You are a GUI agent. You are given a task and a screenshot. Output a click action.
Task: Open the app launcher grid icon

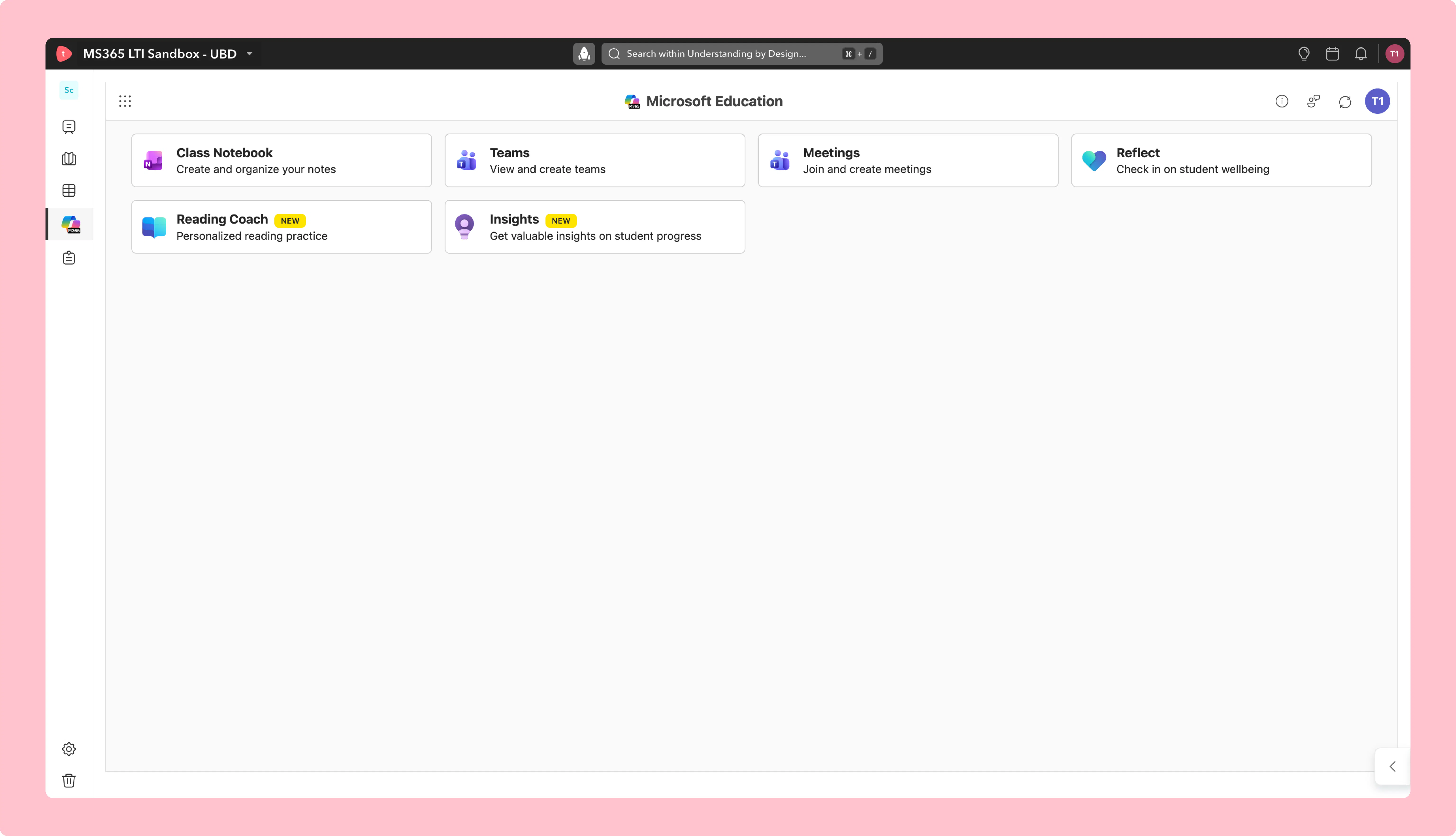coord(125,101)
